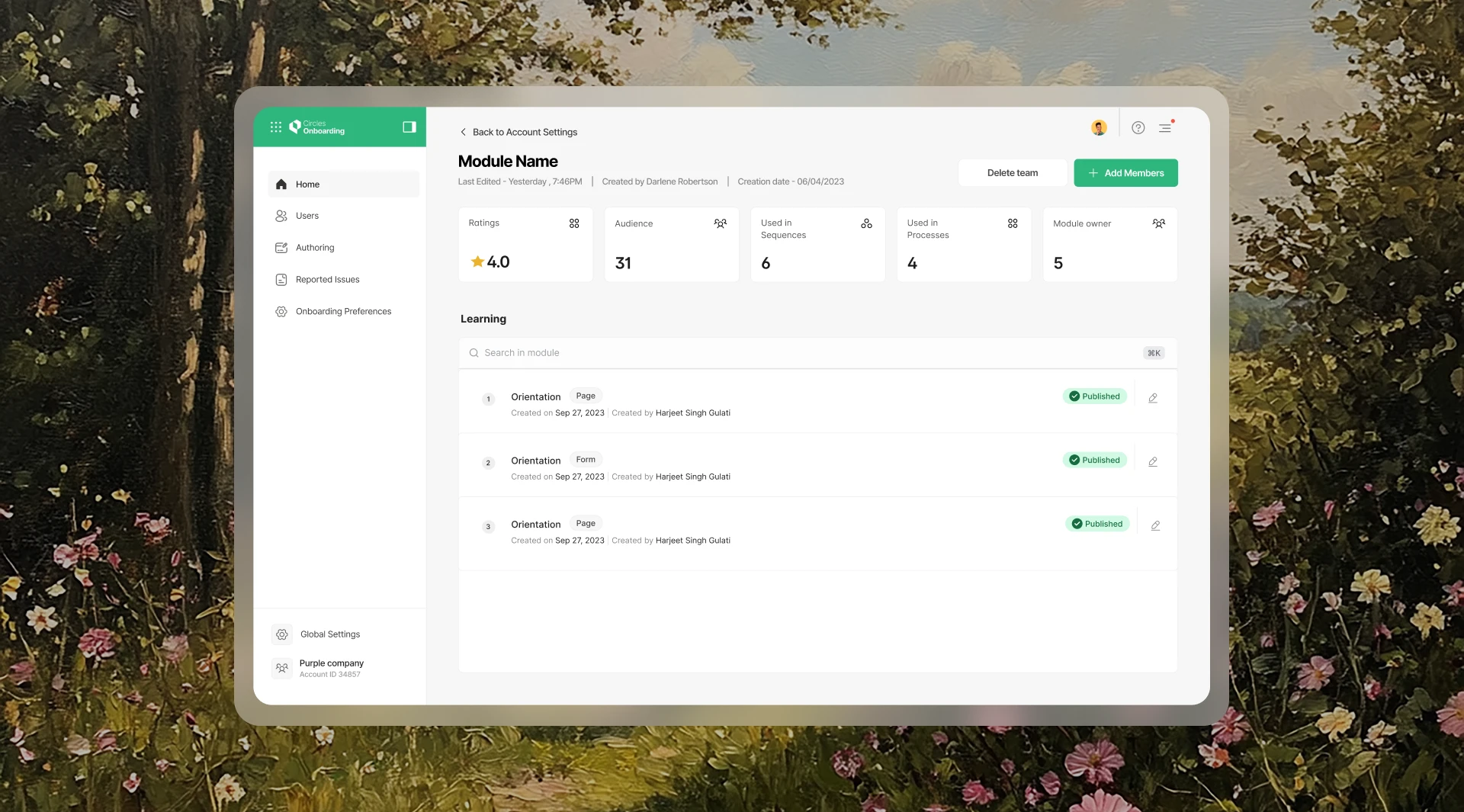Open the notifications menu icon

click(1166, 127)
